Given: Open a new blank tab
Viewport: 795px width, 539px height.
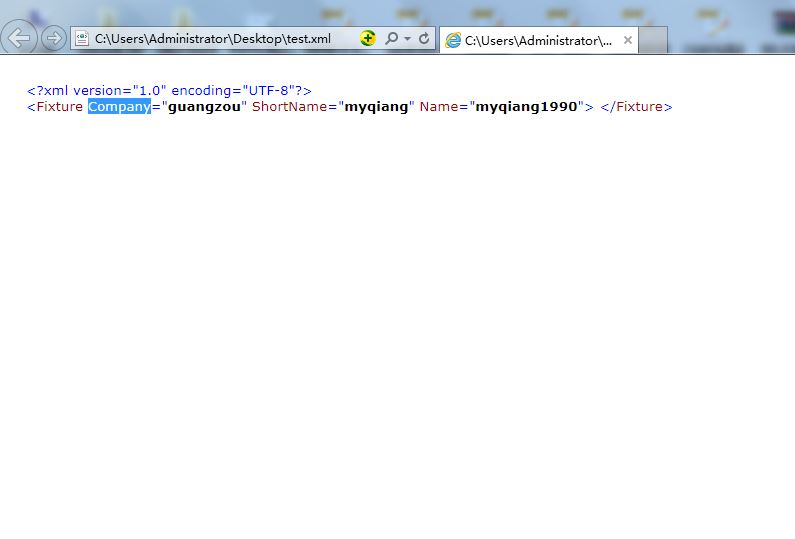Looking at the screenshot, I should [x=653, y=40].
